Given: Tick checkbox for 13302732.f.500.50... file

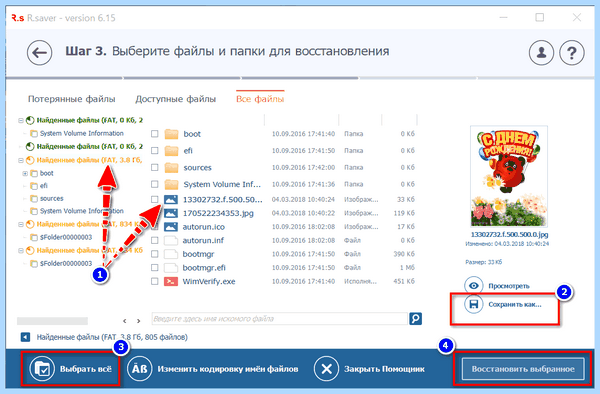Looking at the screenshot, I should click(x=155, y=199).
